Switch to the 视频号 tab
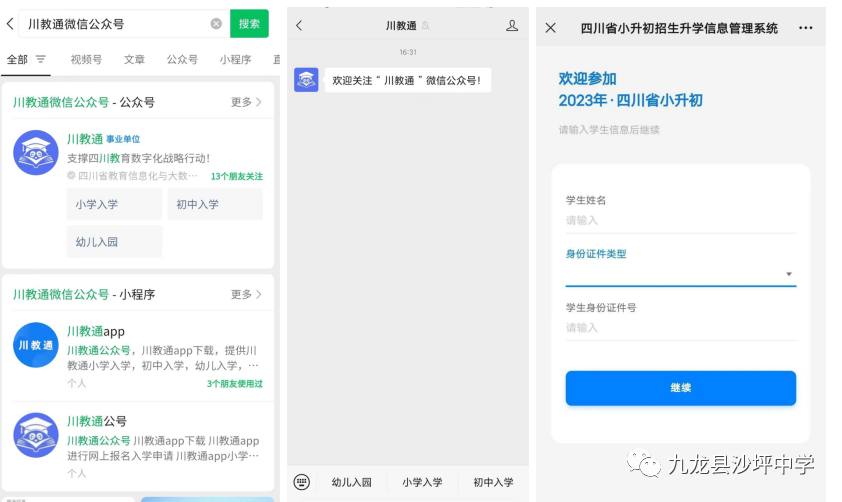The height and width of the screenshot is (502, 842). (x=86, y=59)
